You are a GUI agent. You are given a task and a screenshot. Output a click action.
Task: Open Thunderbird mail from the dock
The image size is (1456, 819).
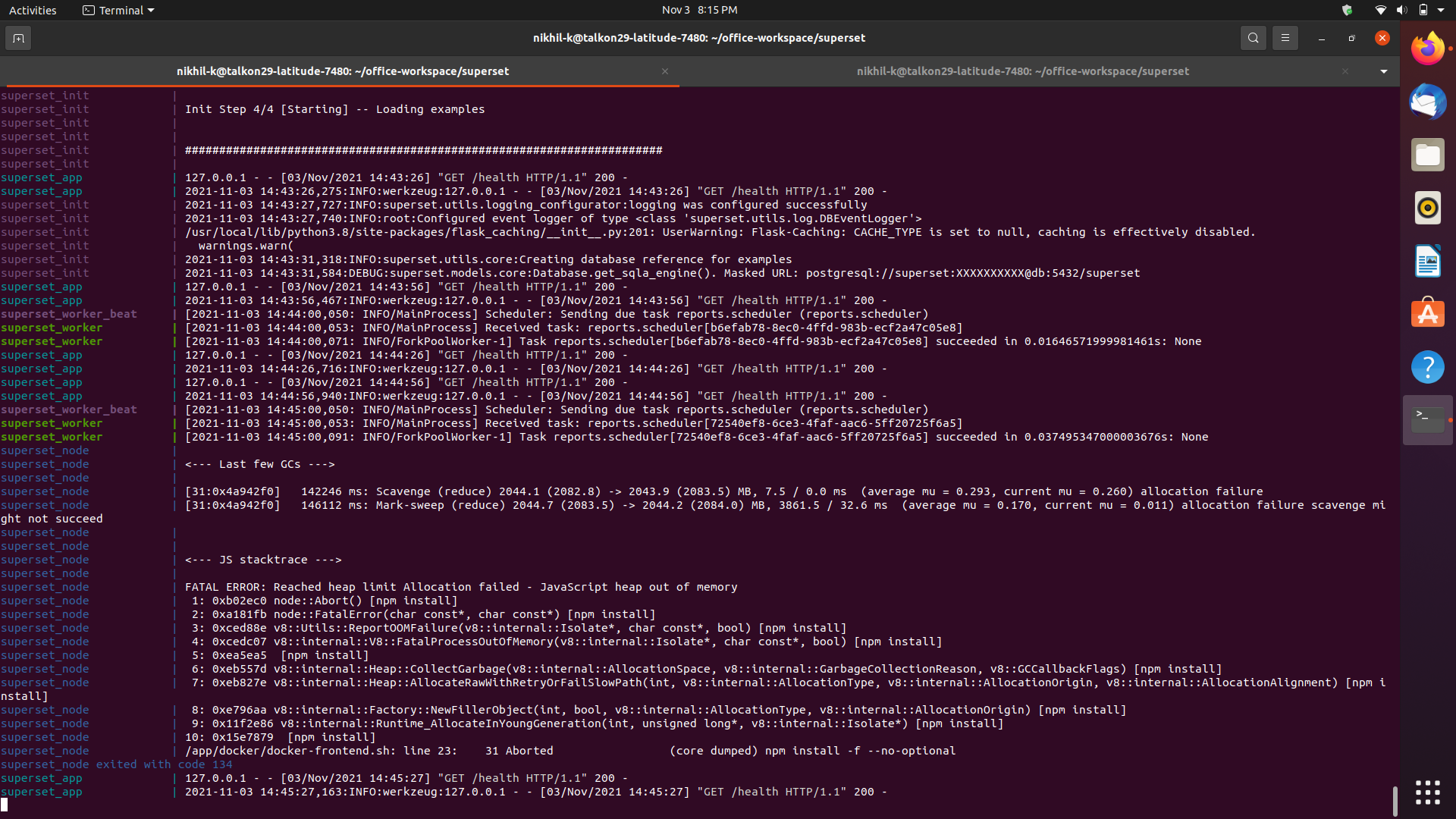point(1427,102)
